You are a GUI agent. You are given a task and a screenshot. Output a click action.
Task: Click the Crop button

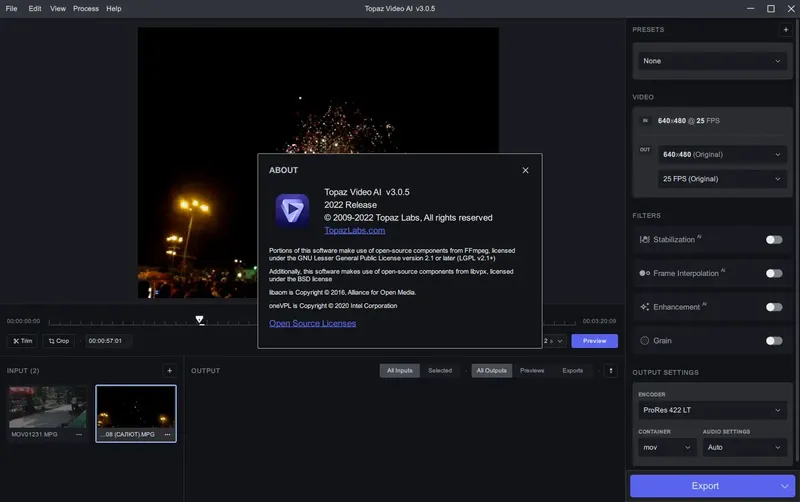(59, 341)
